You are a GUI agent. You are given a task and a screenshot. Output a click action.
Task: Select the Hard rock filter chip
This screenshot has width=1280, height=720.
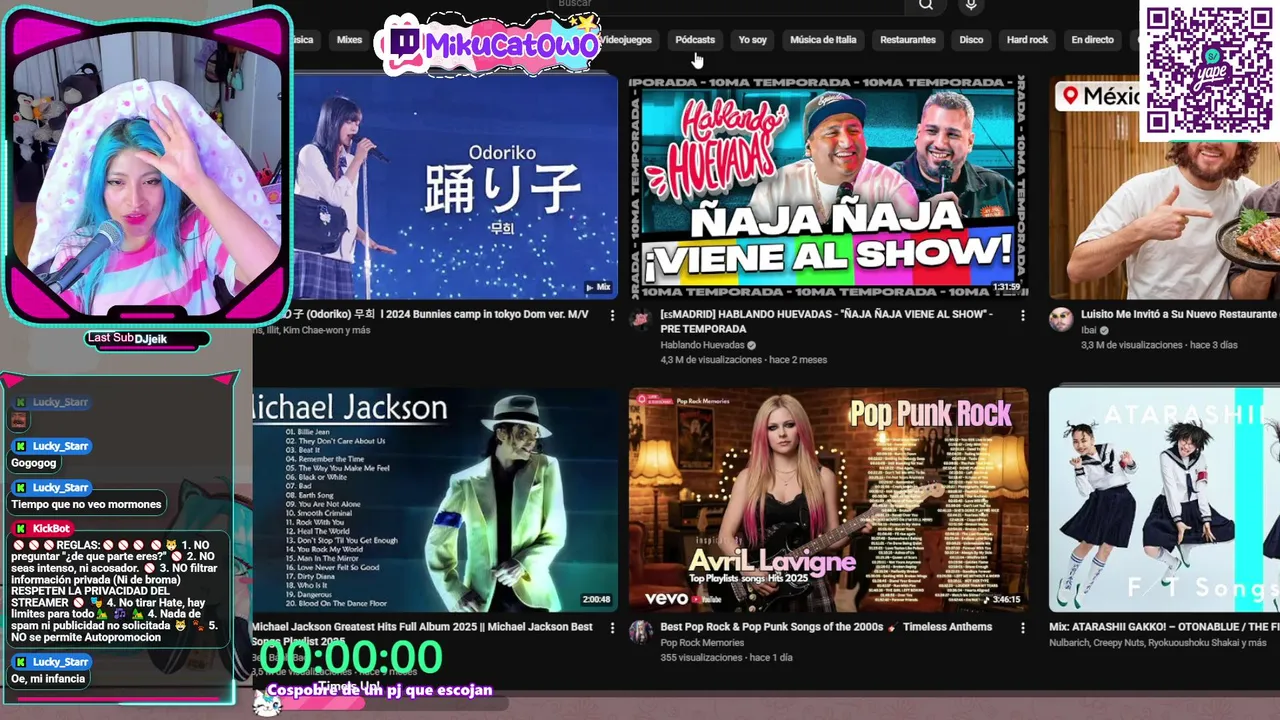pos(1027,40)
